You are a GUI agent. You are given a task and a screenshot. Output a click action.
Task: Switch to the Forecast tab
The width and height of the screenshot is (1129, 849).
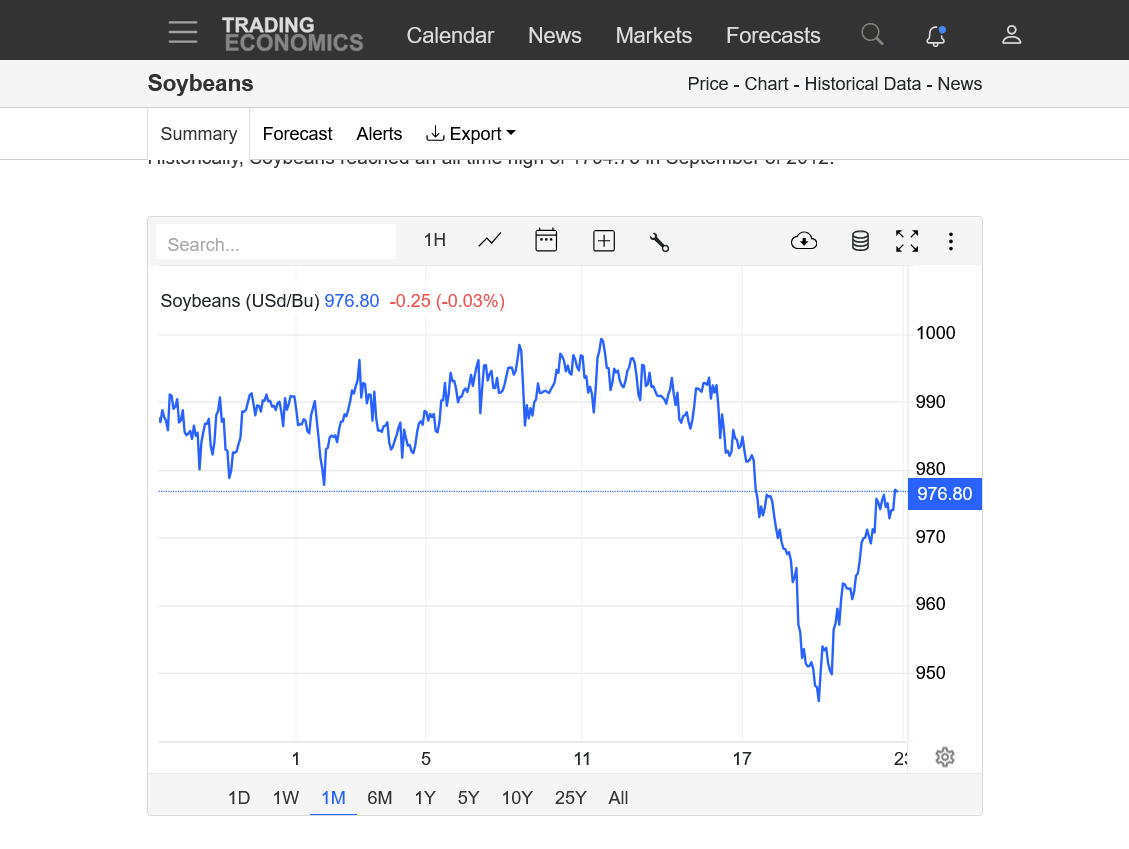tap(297, 134)
